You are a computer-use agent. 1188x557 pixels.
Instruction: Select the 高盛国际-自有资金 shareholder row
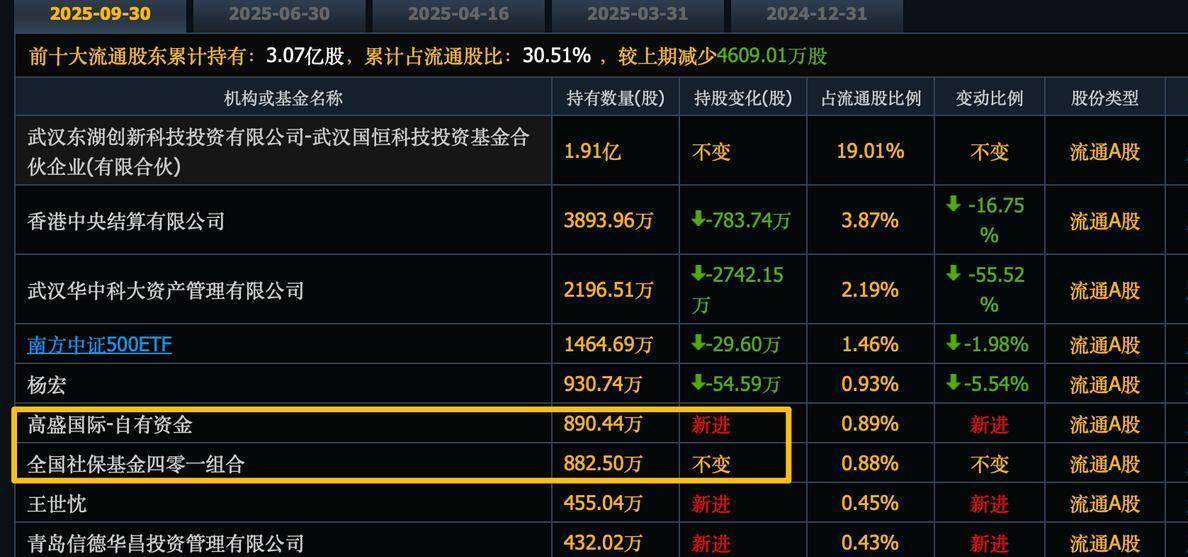pyautogui.click(x=110, y=425)
